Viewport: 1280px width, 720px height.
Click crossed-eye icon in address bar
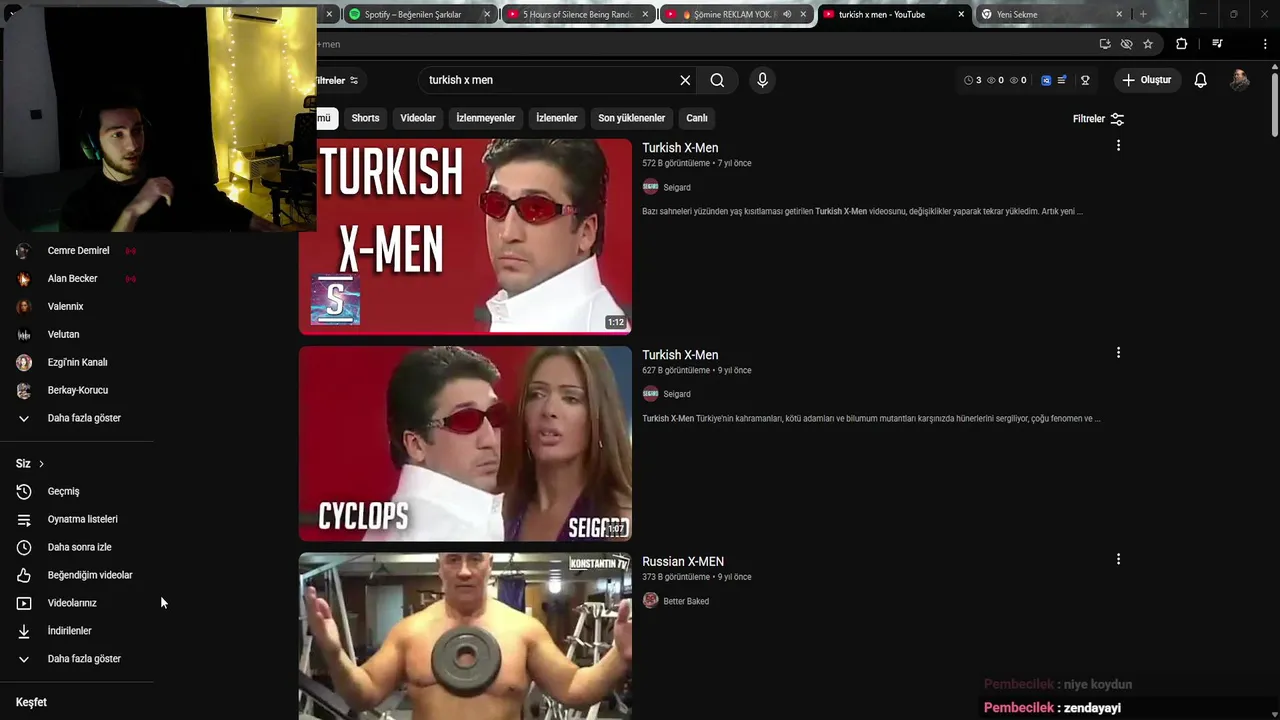pyautogui.click(x=1127, y=44)
